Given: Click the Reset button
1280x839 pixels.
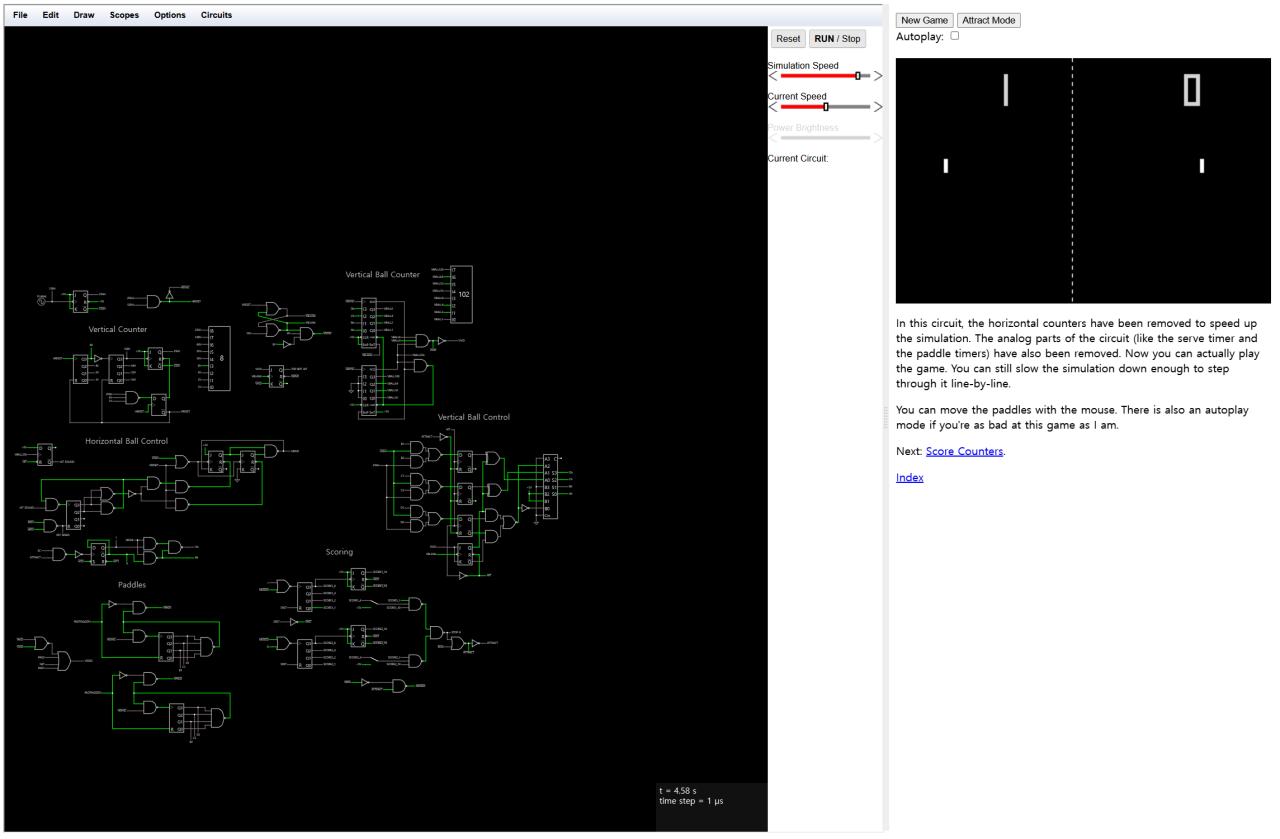Looking at the screenshot, I should [788, 39].
